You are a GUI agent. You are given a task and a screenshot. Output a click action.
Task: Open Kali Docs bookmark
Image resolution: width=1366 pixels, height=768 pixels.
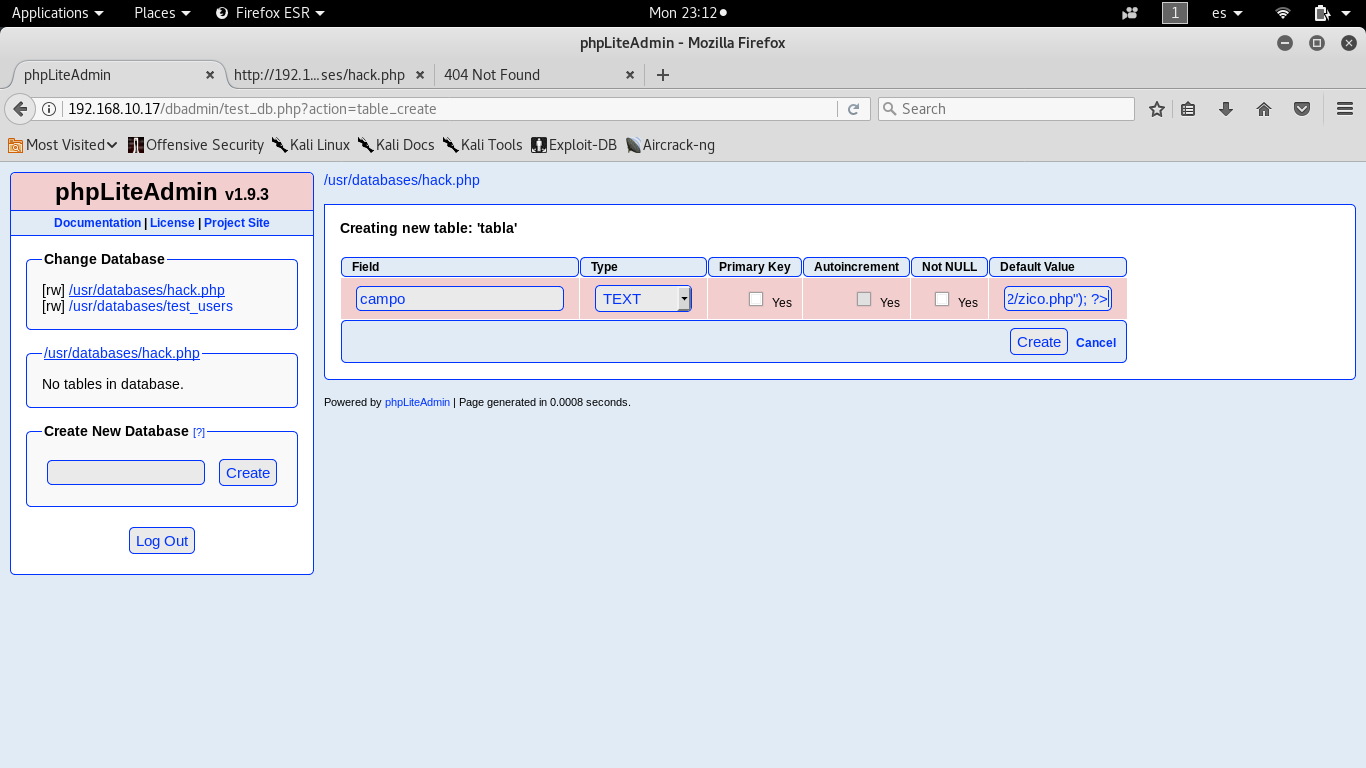point(396,145)
